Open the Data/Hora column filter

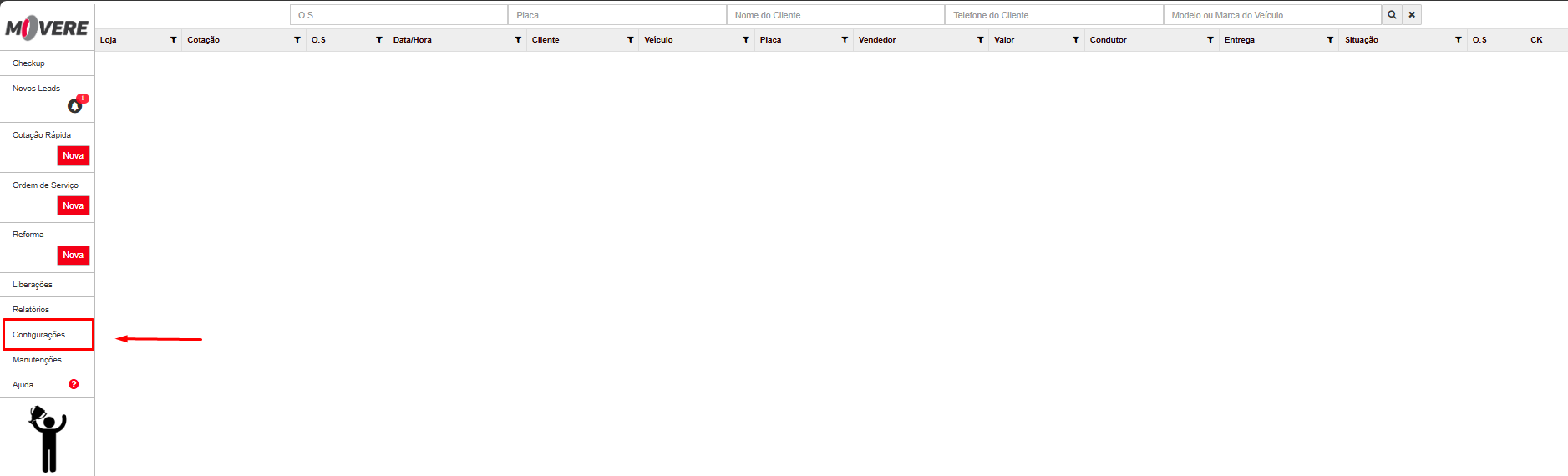pos(518,40)
